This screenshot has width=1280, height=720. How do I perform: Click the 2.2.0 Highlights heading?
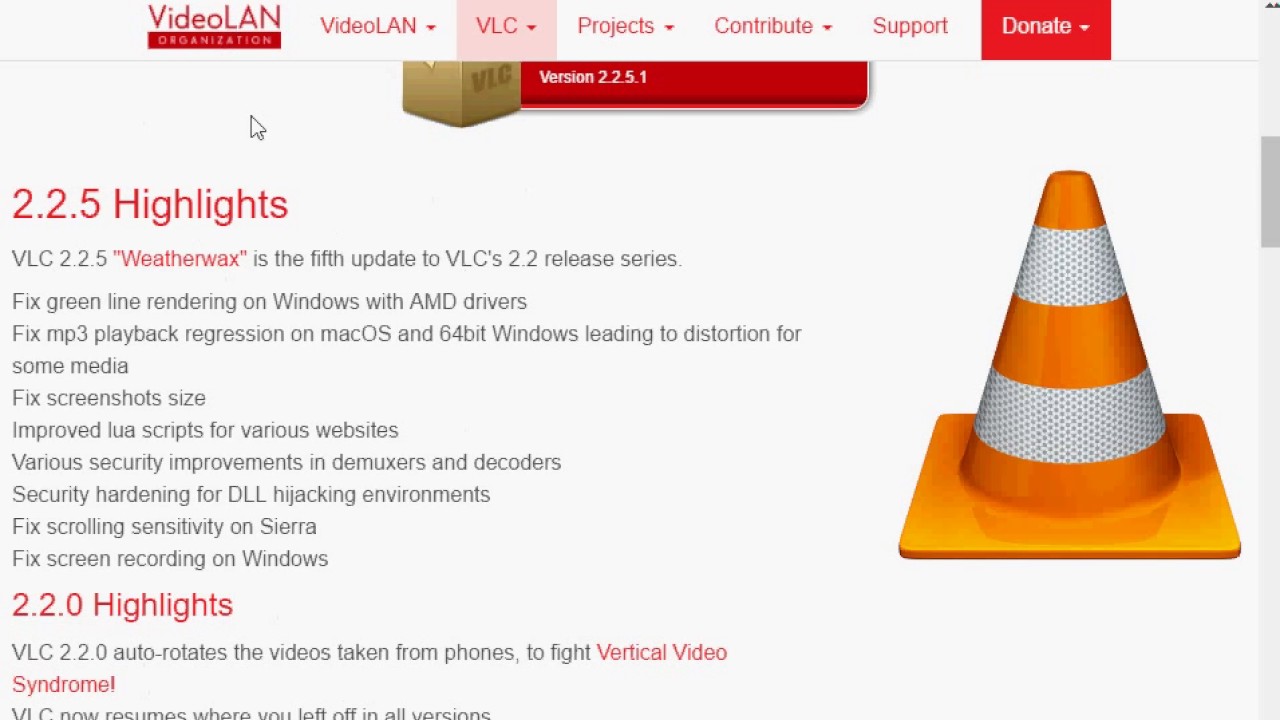pyautogui.click(x=122, y=604)
